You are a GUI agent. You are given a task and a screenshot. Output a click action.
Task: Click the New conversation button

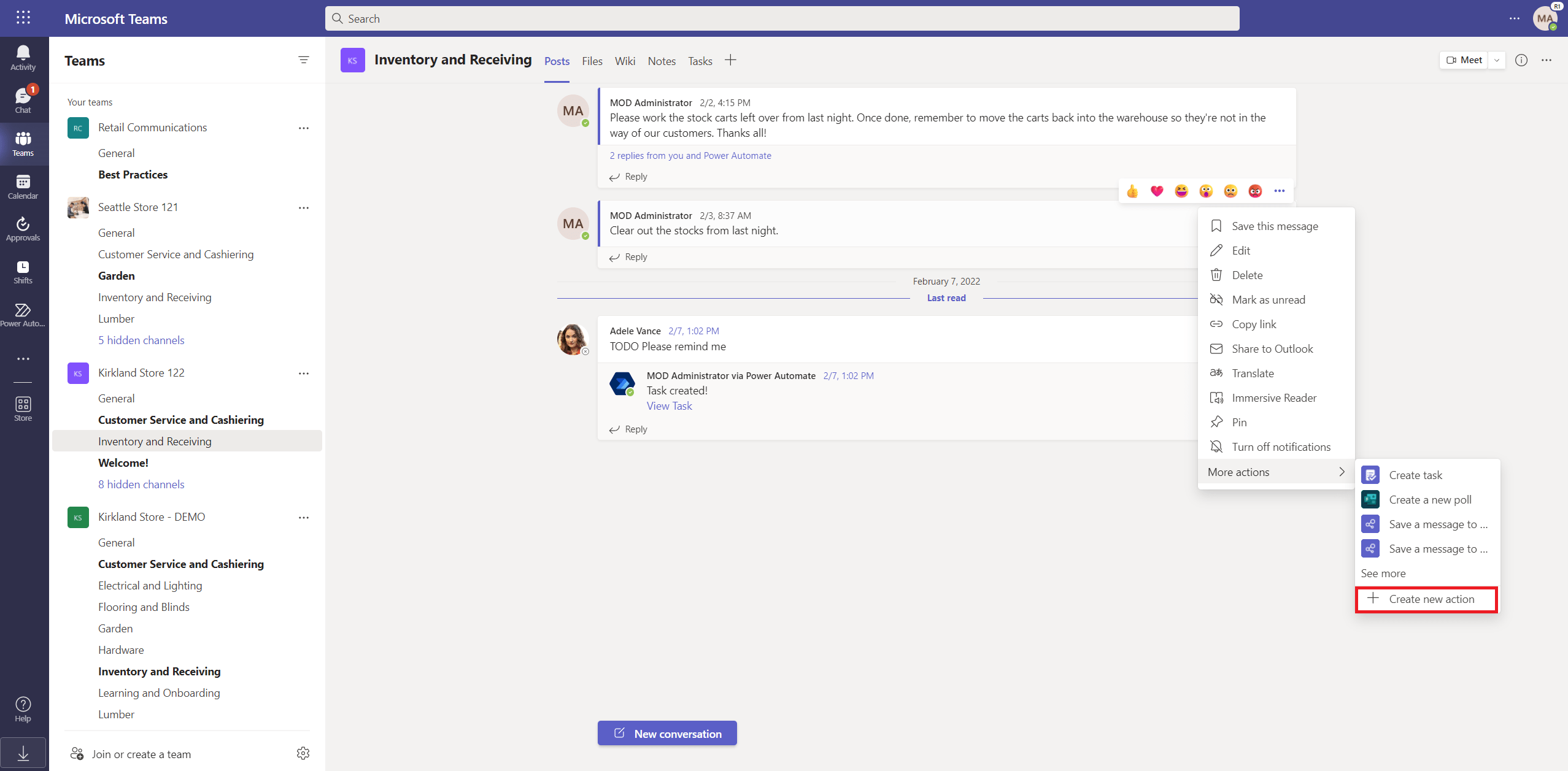666,732
